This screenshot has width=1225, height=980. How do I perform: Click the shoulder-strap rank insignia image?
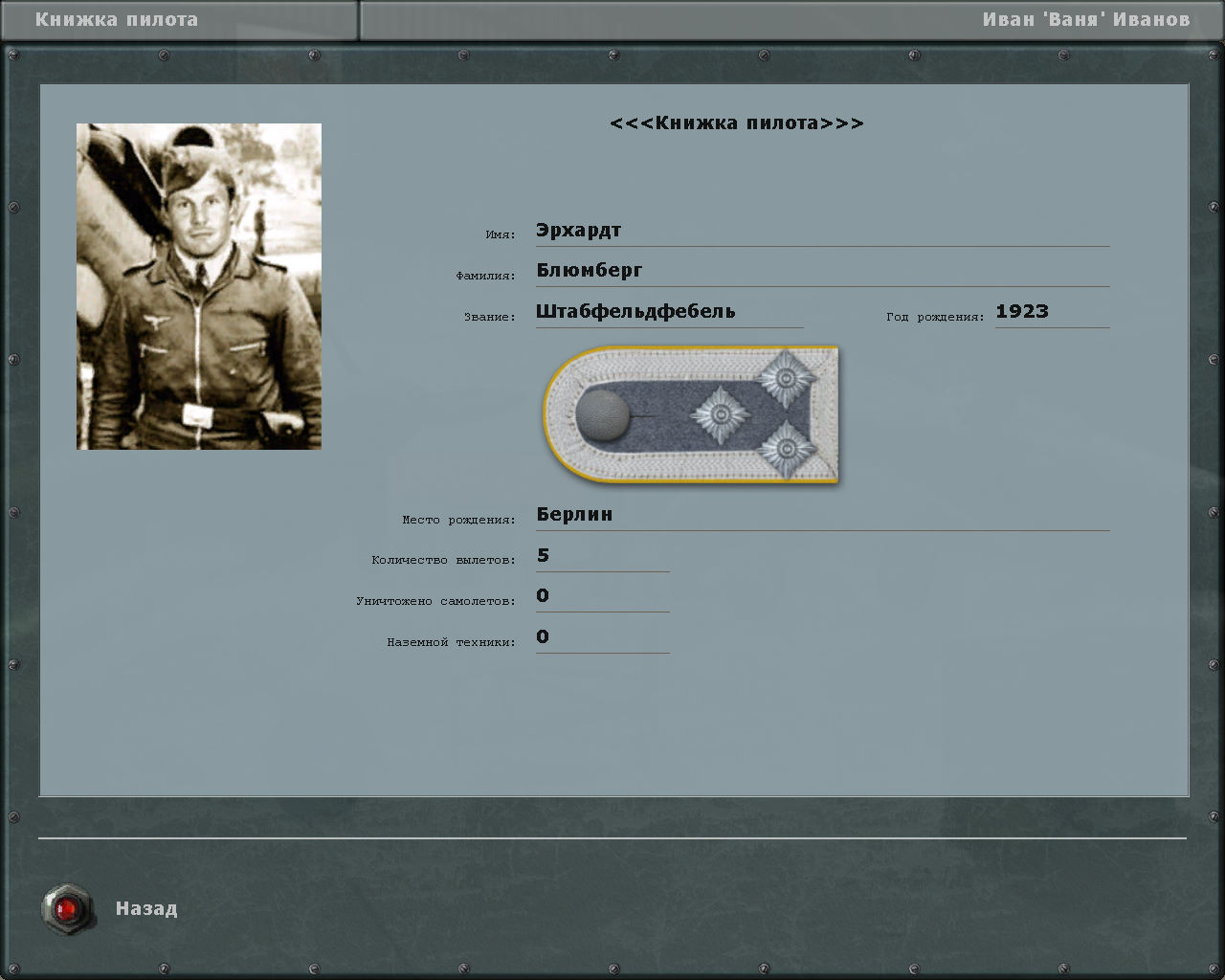coord(691,415)
